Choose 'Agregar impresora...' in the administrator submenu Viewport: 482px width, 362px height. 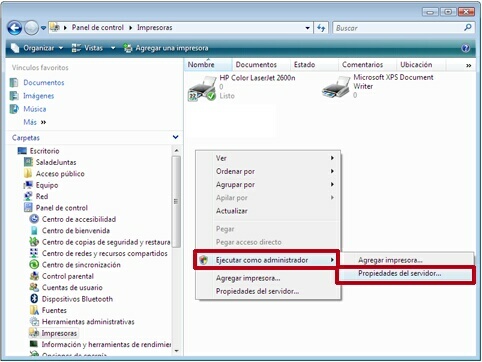tap(406, 260)
